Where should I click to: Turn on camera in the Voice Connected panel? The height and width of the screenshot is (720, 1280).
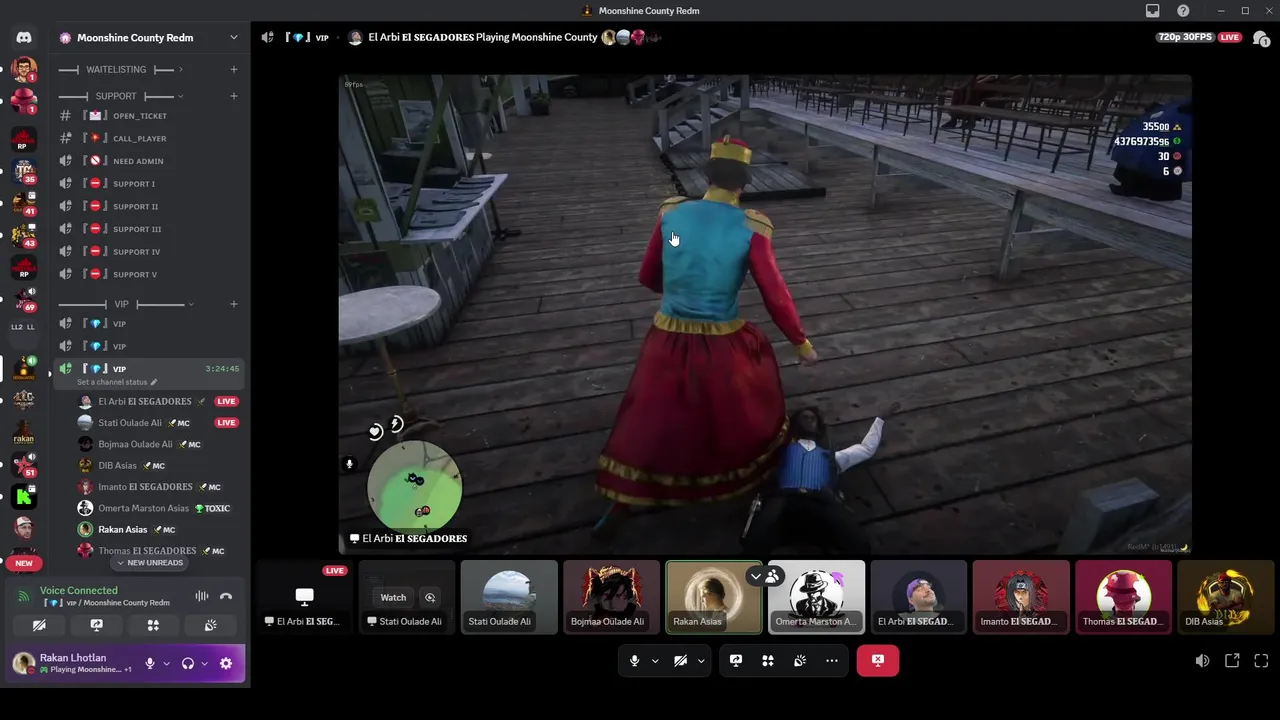[39, 625]
